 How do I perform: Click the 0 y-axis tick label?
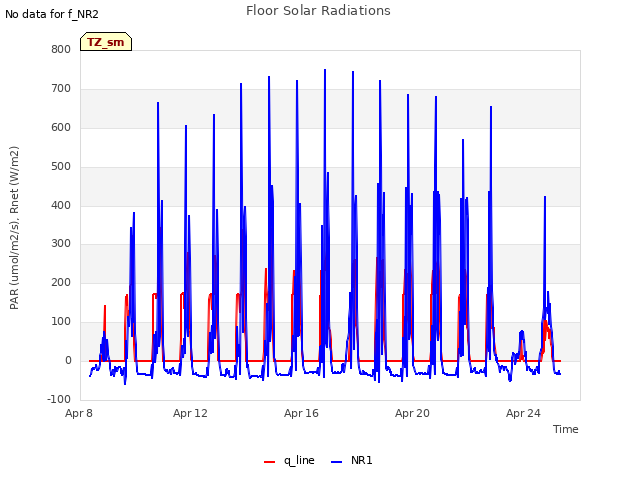(x=68, y=360)
